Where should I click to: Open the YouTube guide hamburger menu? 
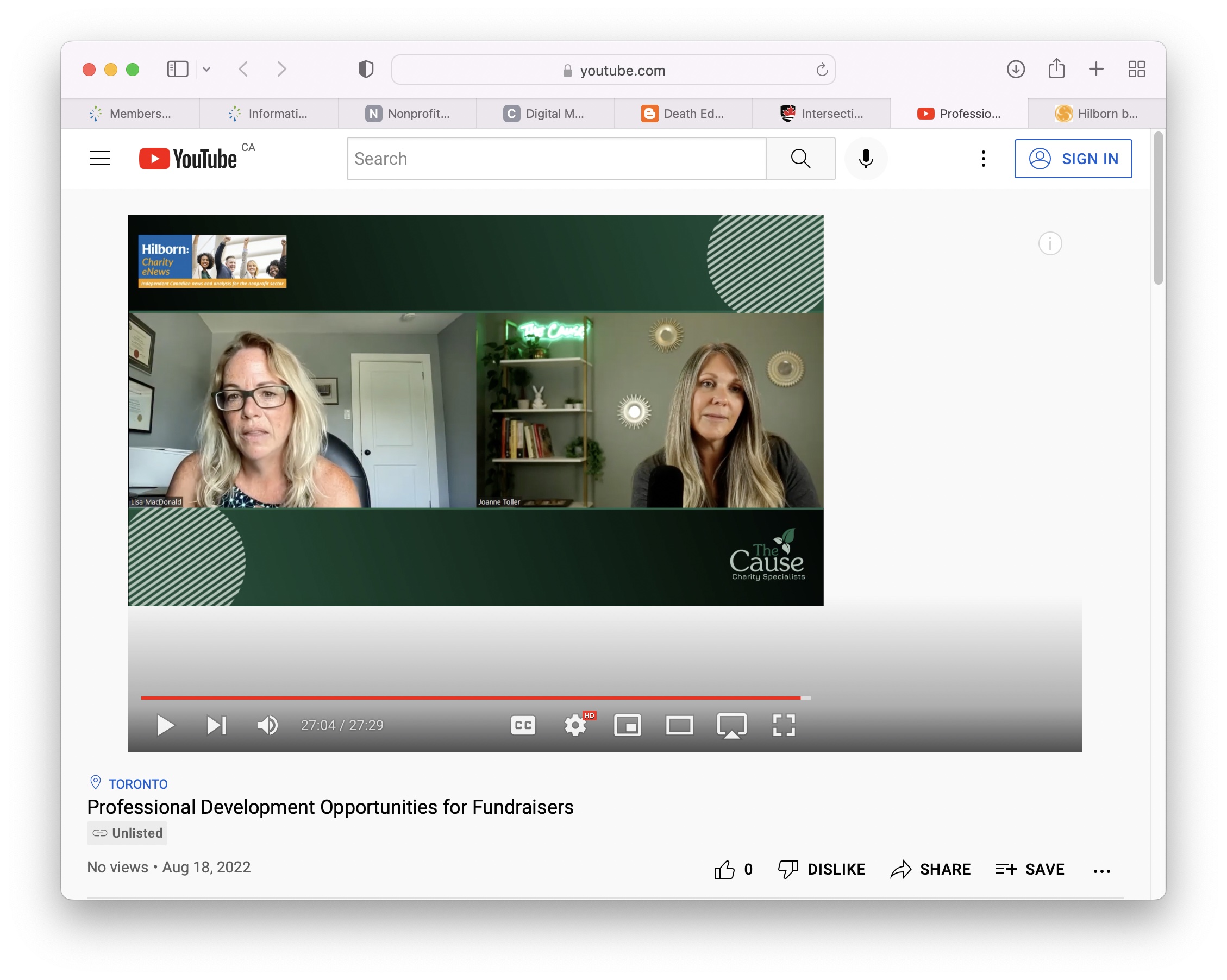point(99,159)
